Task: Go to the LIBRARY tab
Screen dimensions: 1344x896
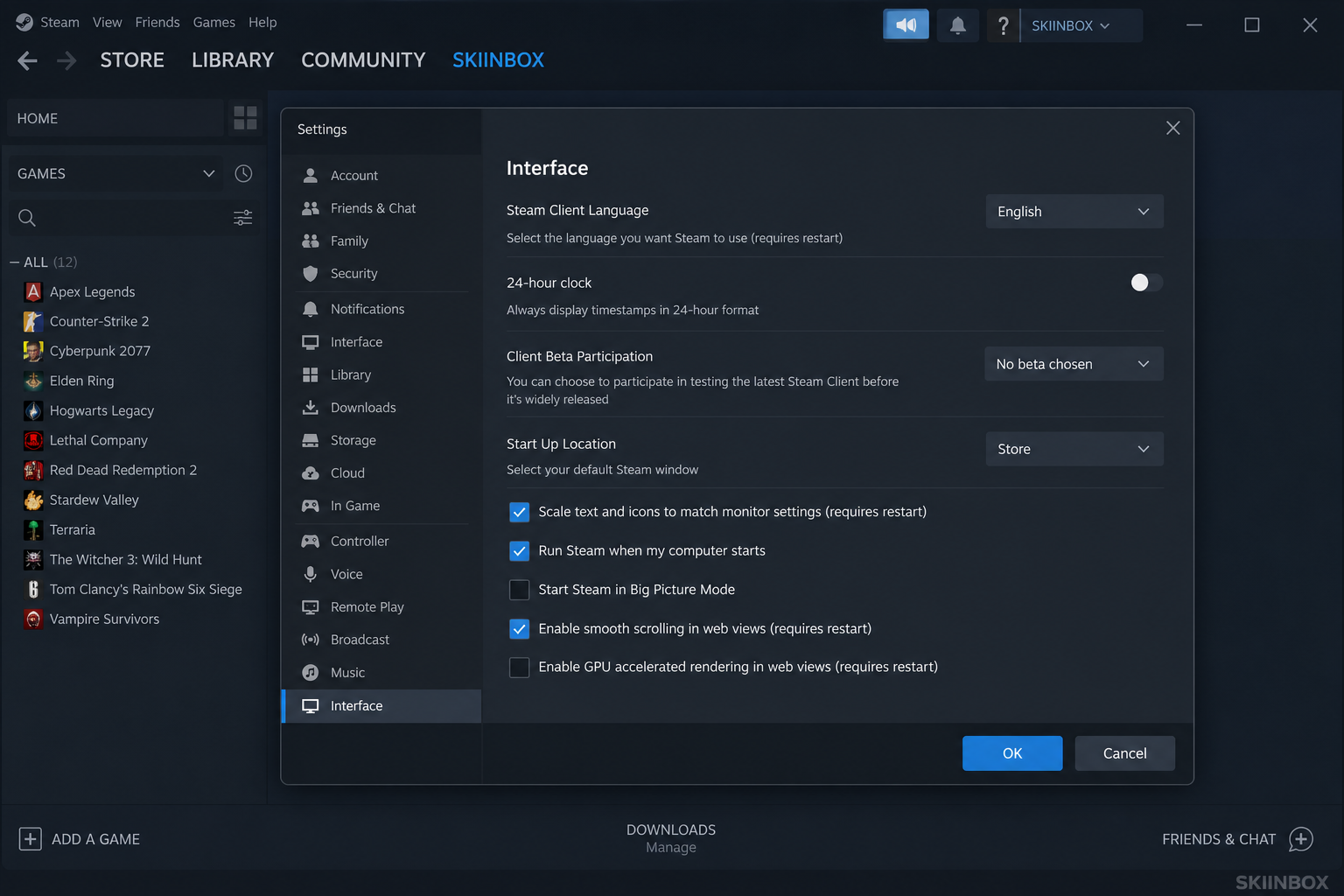Action: coord(233,60)
